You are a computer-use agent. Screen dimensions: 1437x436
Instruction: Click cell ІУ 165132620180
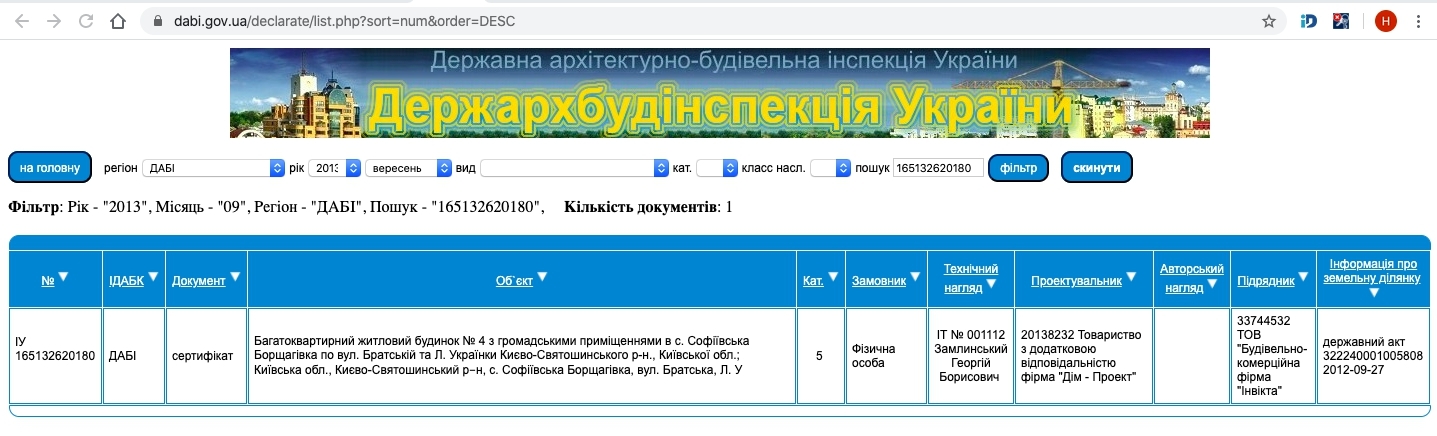55,356
